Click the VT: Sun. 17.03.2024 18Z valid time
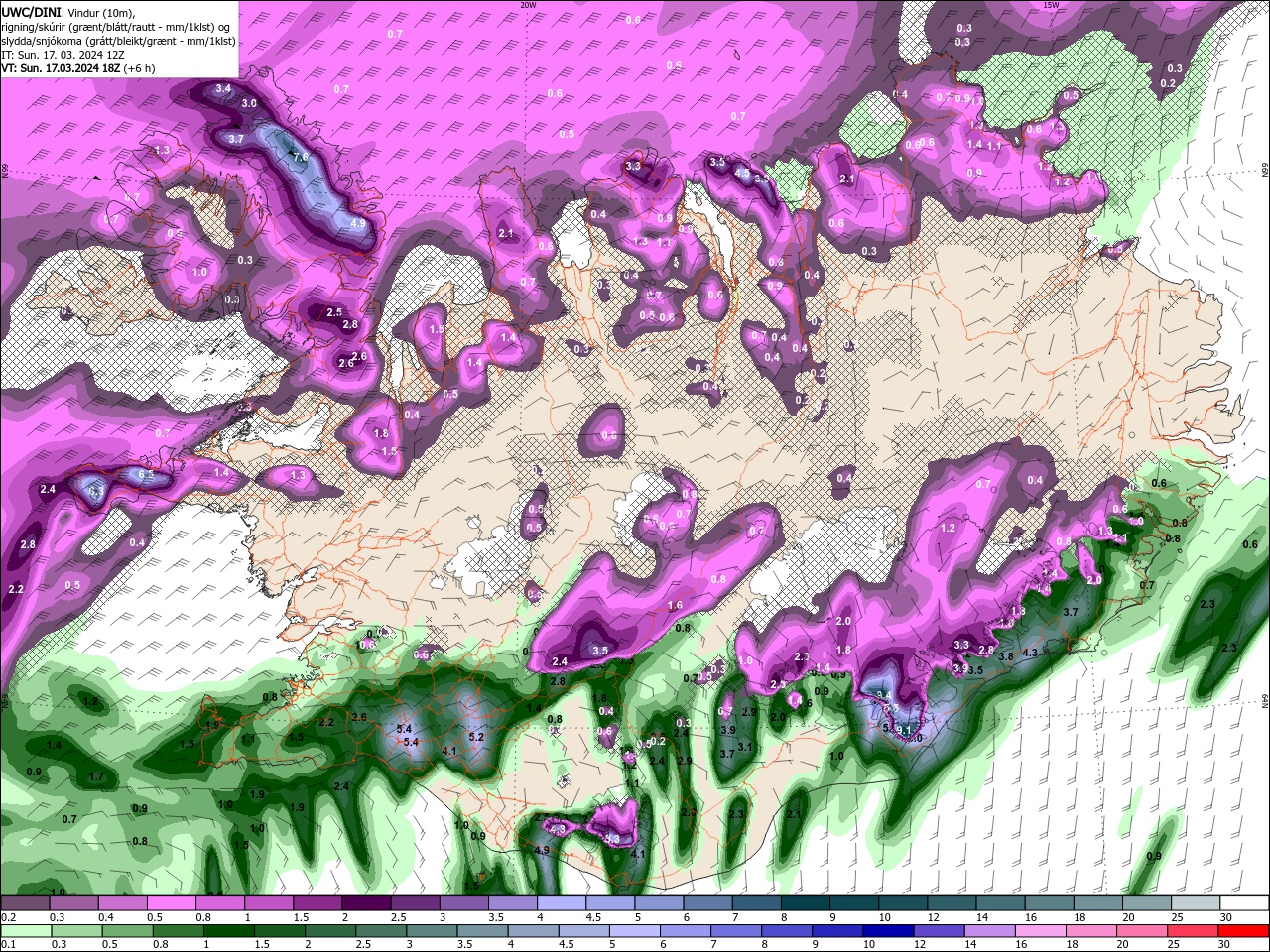The width and height of the screenshot is (1270, 952). pyautogui.click(x=61, y=68)
